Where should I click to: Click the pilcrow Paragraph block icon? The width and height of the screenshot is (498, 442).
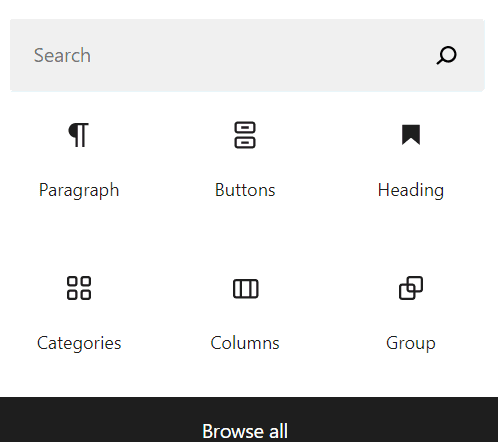79,135
